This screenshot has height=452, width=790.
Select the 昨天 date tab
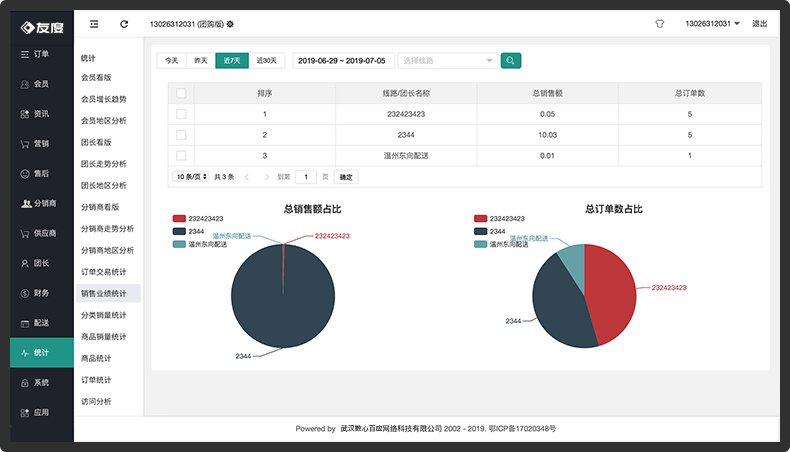[x=201, y=60]
